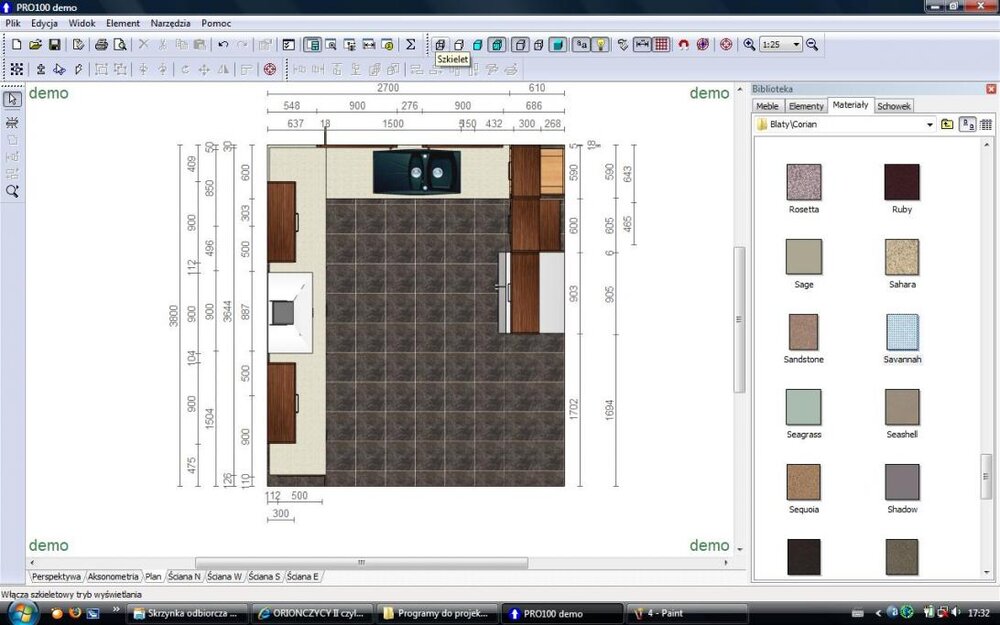Click the Sigma summary icon
1000x625 pixels.
(x=410, y=45)
